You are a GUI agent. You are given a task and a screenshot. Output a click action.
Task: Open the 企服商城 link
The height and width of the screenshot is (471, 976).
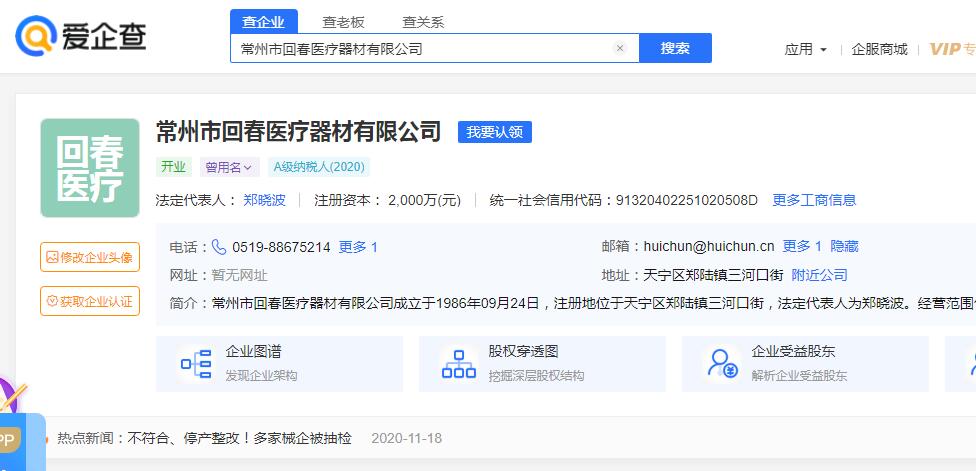tap(879, 49)
